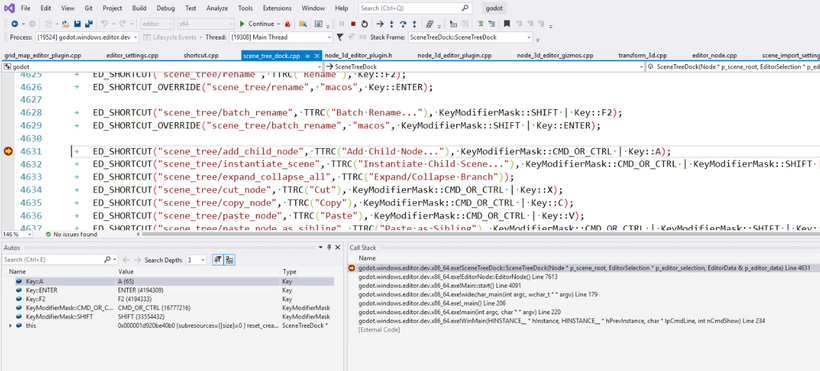Click the Save file icon
Screen dimensions: 820x371
coord(77,24)
